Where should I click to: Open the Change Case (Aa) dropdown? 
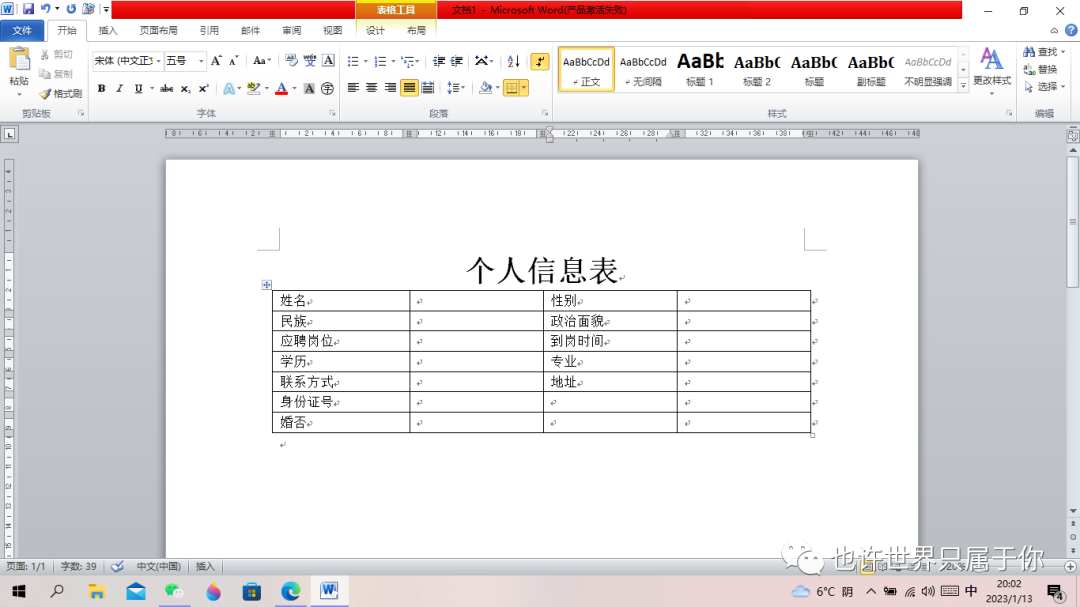[x=262, y=61]
